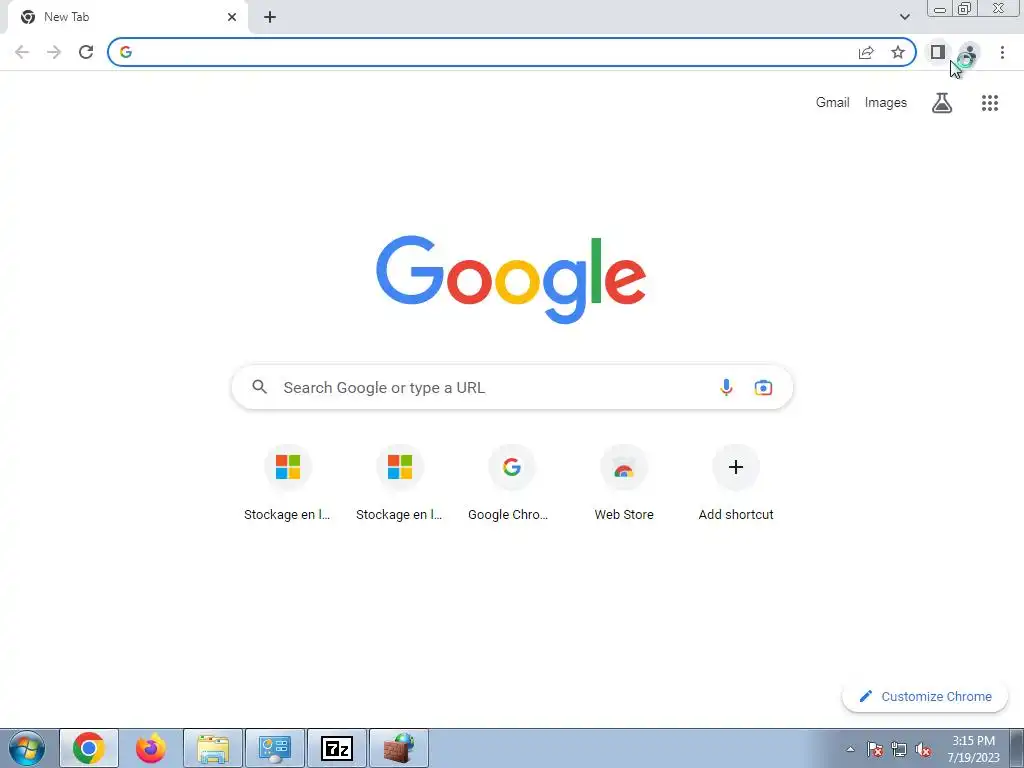Click the muted volume tray icon

click(x=923, y=750)
